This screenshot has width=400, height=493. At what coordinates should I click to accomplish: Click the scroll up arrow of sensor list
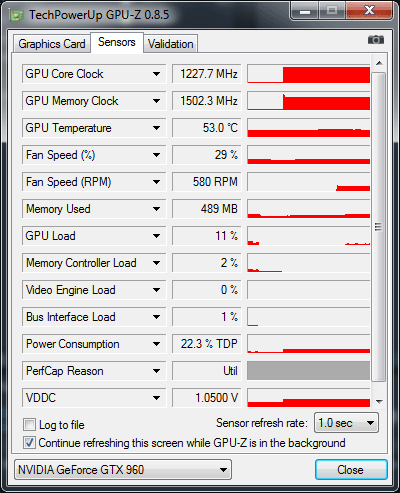coord(379,63)
